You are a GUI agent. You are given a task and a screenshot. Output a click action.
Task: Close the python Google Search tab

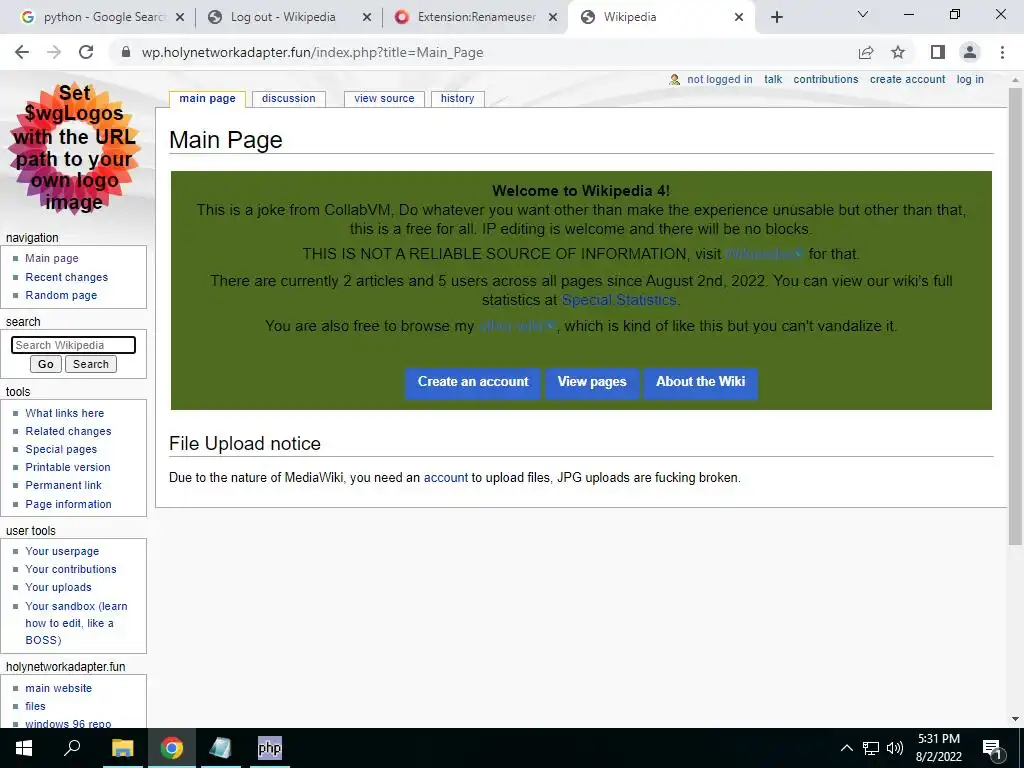click(180, 17)
